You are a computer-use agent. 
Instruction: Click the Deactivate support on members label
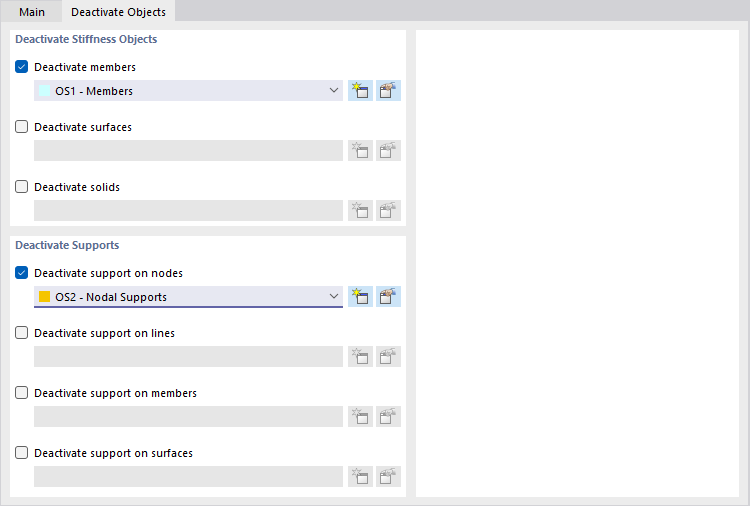pos(115,393)
